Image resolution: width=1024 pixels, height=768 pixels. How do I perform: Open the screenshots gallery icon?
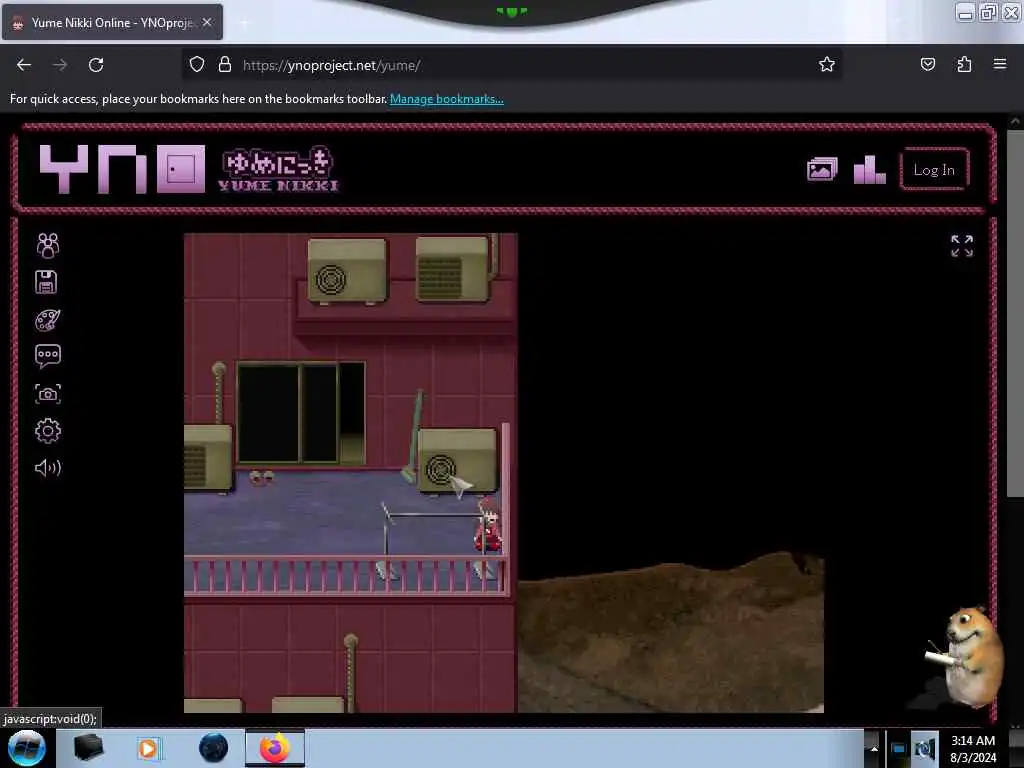click(822, 170)
